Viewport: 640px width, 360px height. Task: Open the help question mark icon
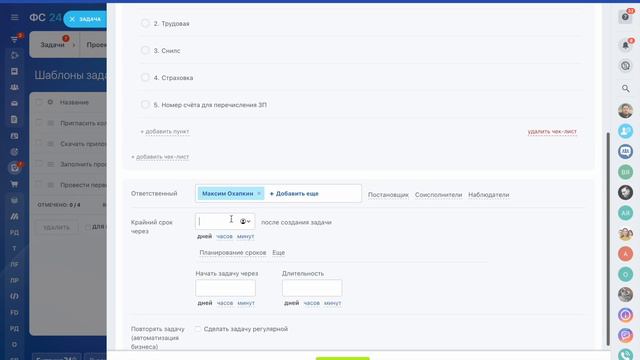(625, 17)
